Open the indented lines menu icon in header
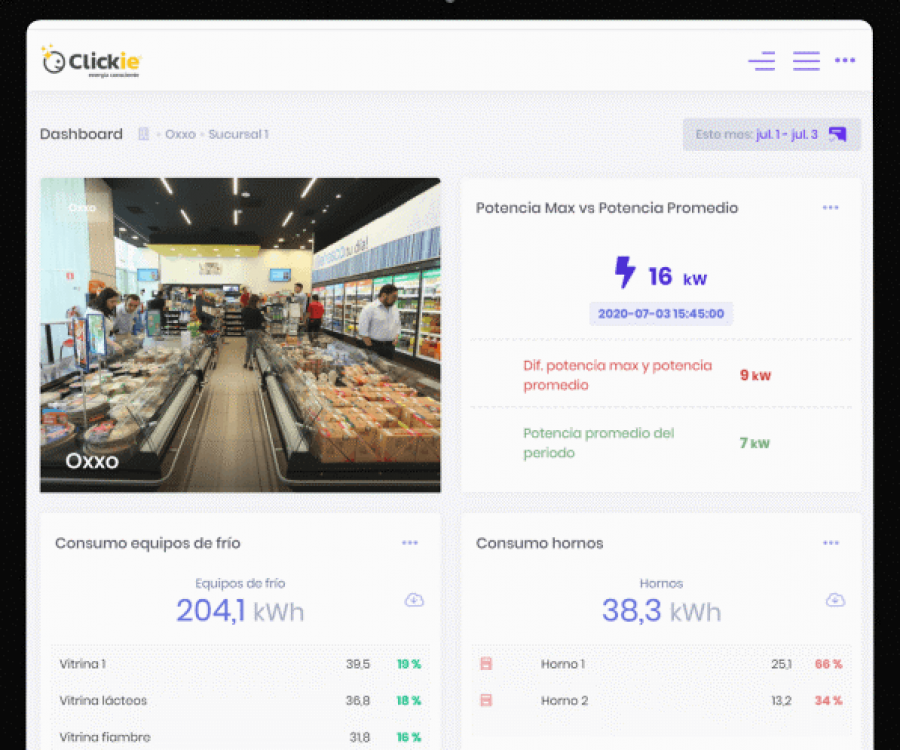 pyautogui.click(x=762, y=61)
